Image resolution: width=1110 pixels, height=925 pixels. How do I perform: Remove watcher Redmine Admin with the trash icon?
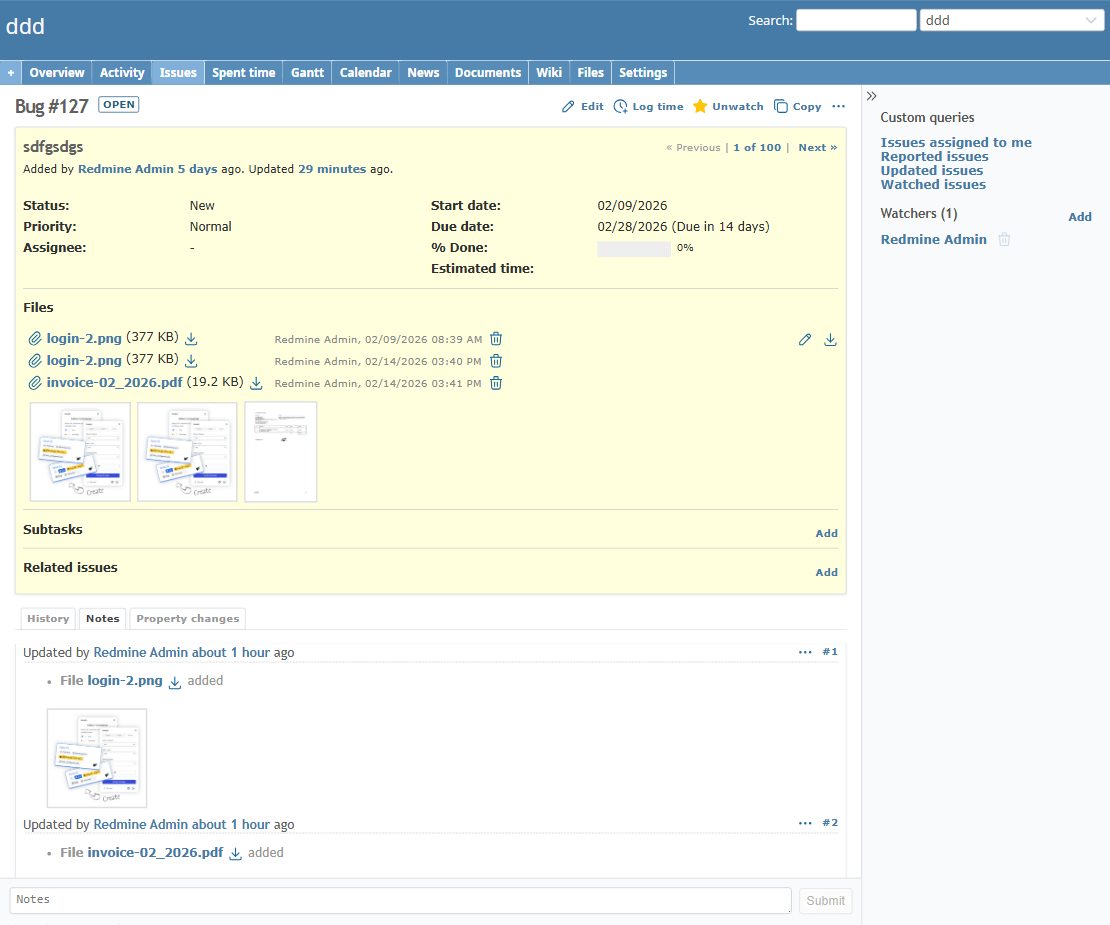tap(1005, 240)
